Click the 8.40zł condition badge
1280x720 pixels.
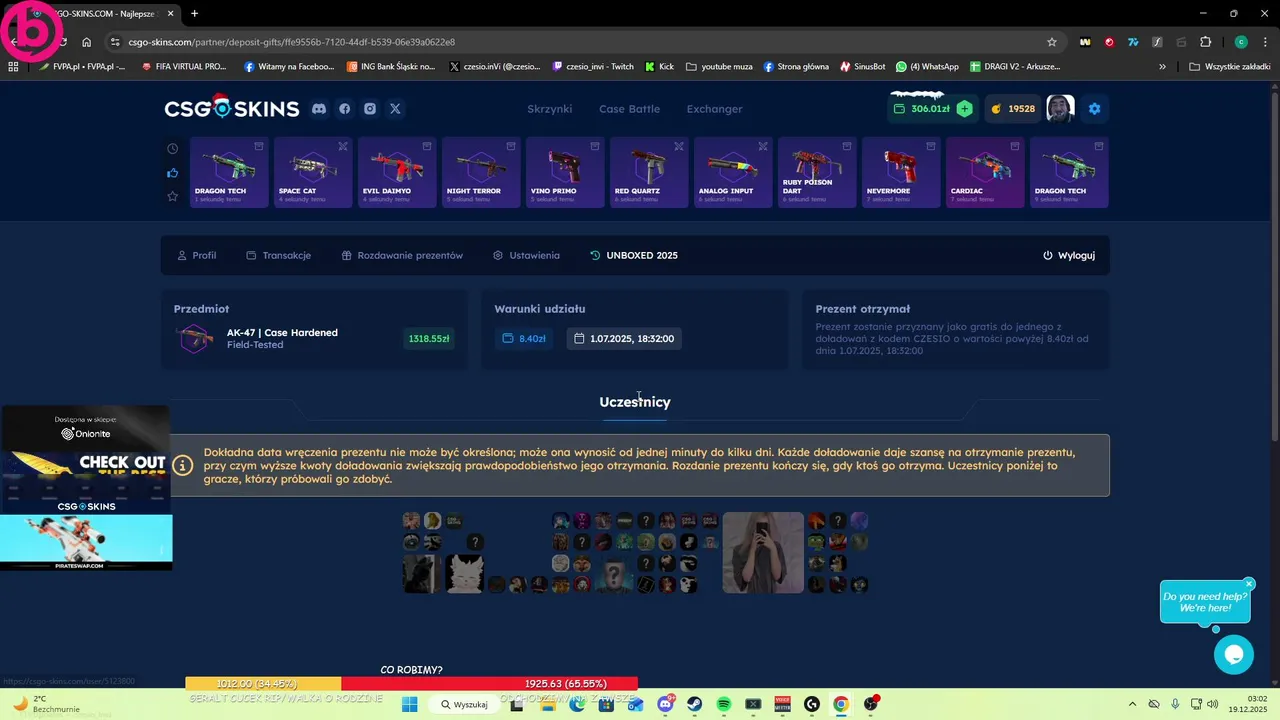[x=524, y=339]
